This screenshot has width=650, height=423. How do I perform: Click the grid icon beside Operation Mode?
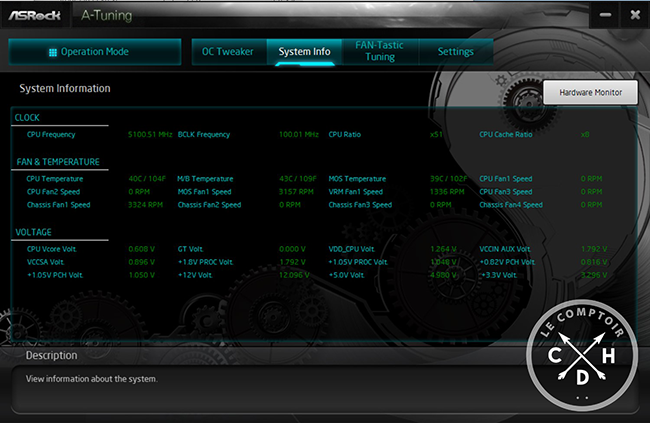coord(52,52)
